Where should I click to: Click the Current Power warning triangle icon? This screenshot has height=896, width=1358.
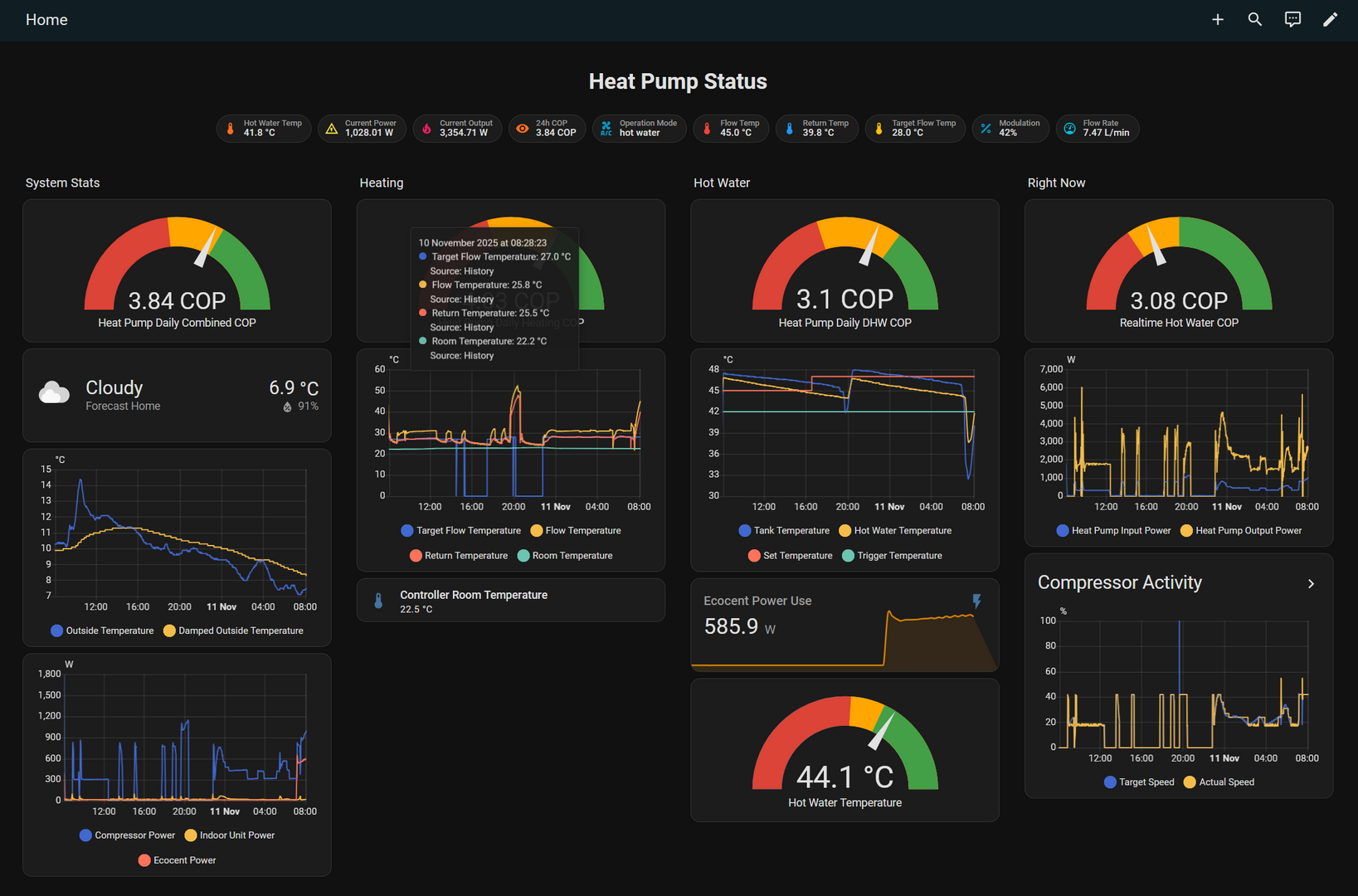[x=332, y=129]
